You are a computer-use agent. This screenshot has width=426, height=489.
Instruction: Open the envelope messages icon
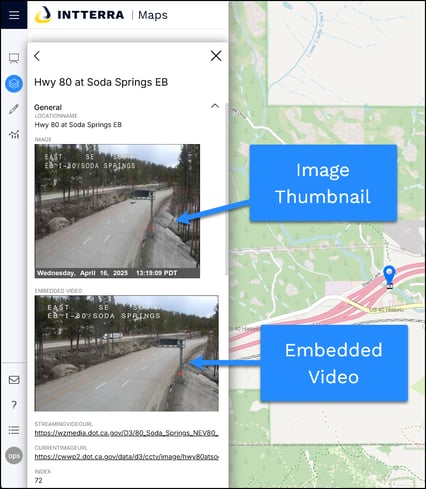(14, 380)
